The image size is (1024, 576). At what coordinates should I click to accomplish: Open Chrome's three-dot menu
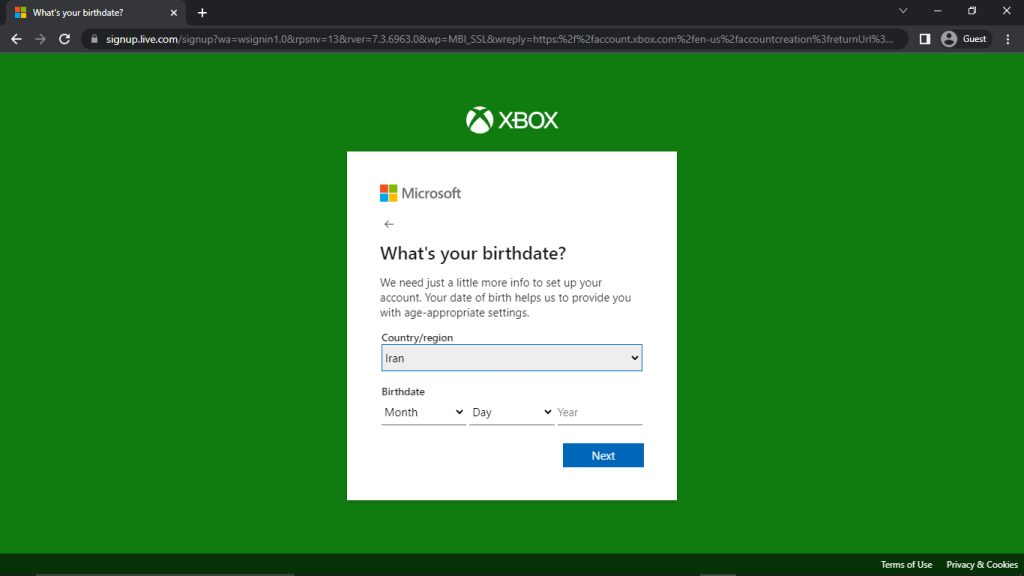coord(1008,39)
